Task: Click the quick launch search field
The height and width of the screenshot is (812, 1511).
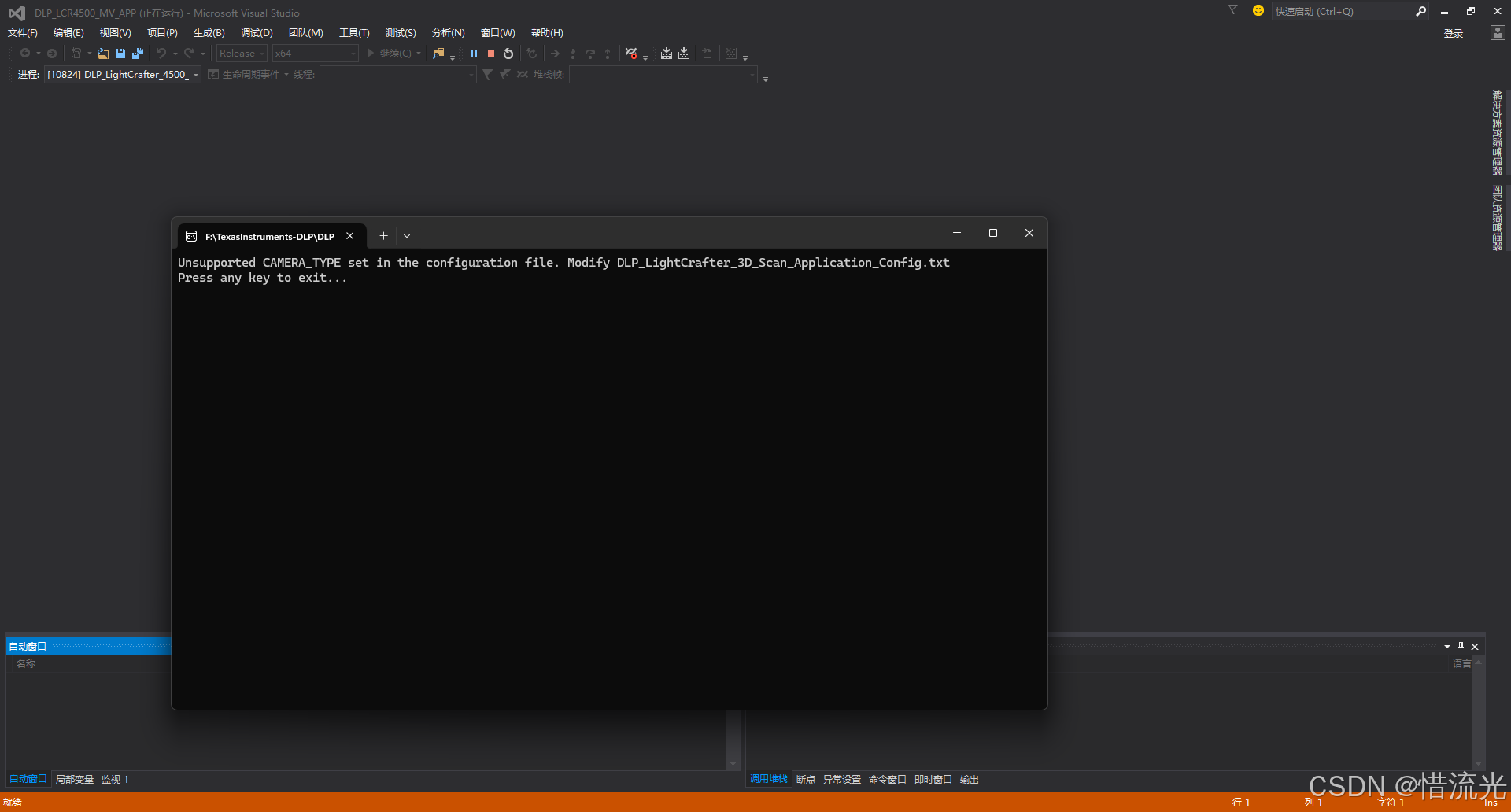Action: [x=1342, y=11]
